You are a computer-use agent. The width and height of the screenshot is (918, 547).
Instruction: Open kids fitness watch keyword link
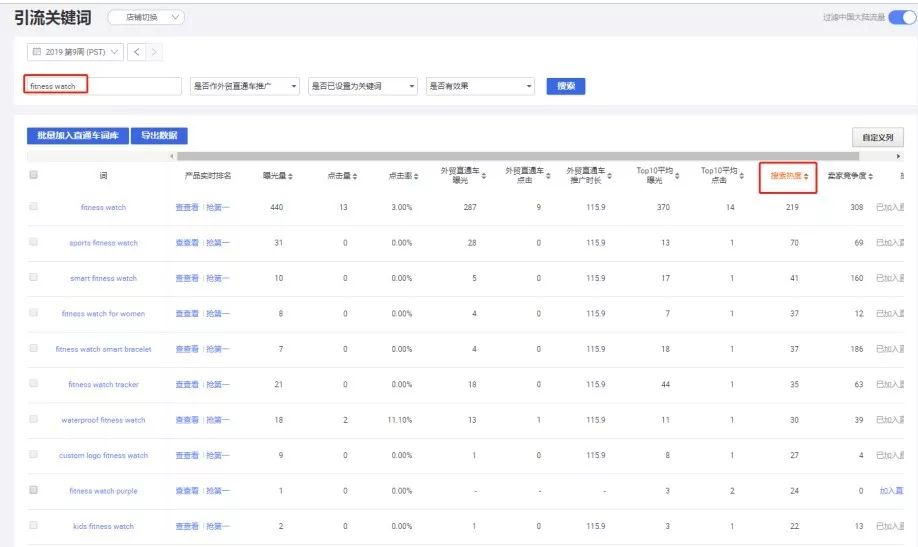click(x=103, y=527)
